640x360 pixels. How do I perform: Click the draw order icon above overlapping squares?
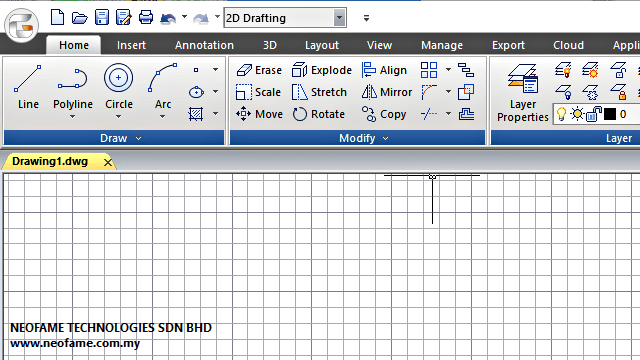466,70
